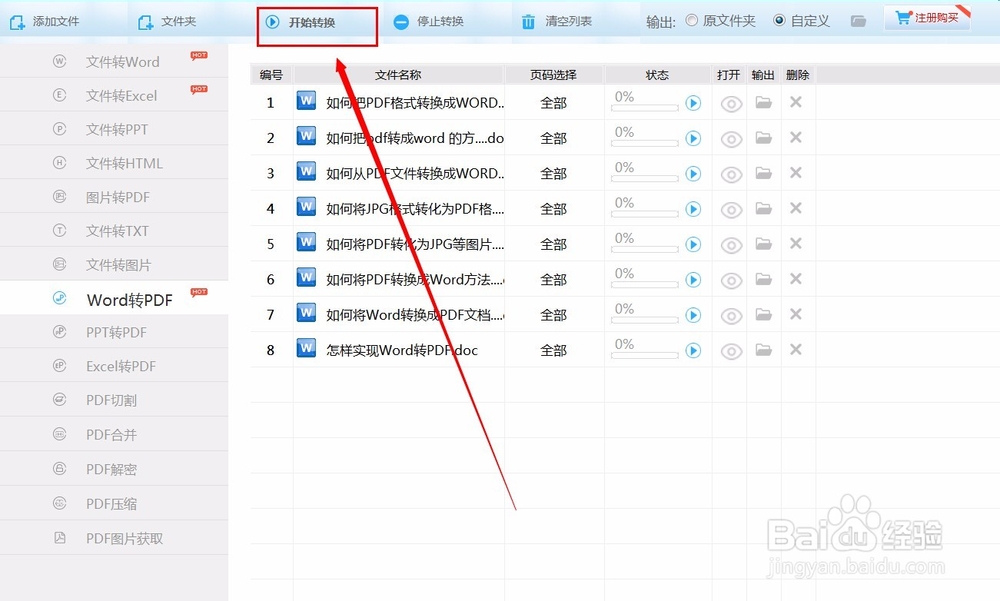Click Word icon of file row 4
Viewport: 1000px width, 601px height.
[x=306, y=207]
